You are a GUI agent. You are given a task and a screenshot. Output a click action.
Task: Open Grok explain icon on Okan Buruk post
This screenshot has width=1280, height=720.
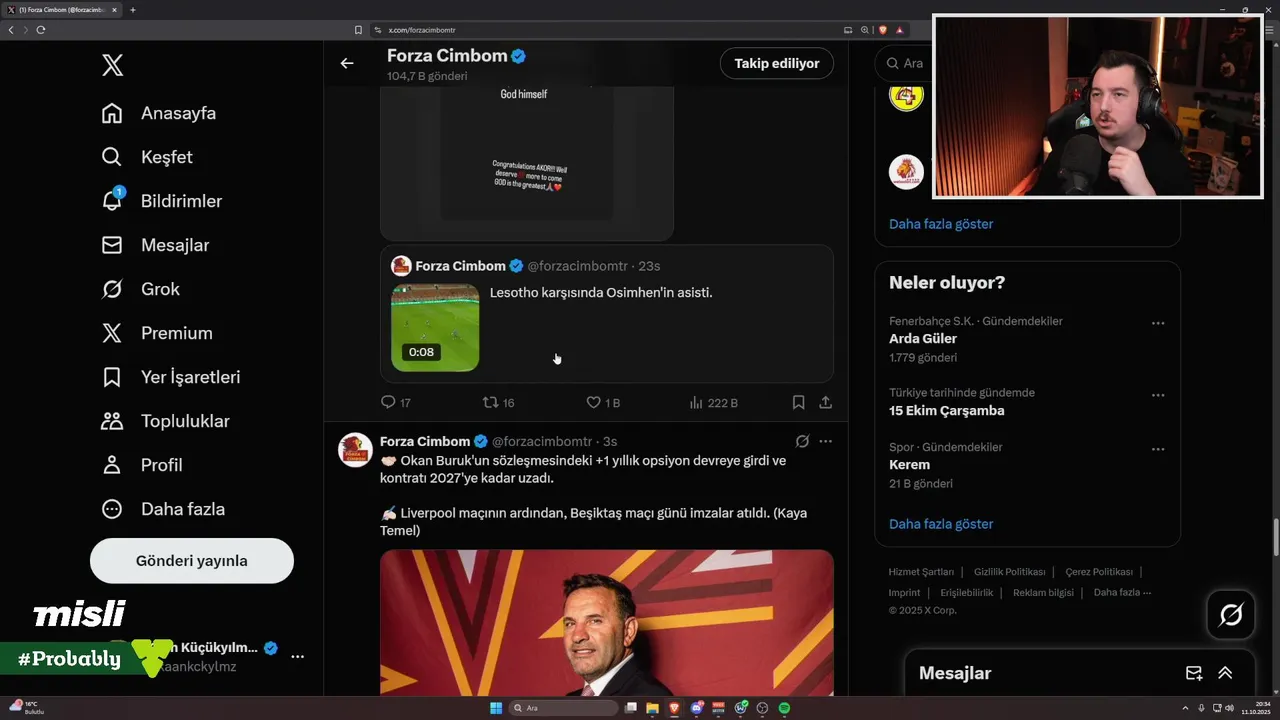[802, 441]
